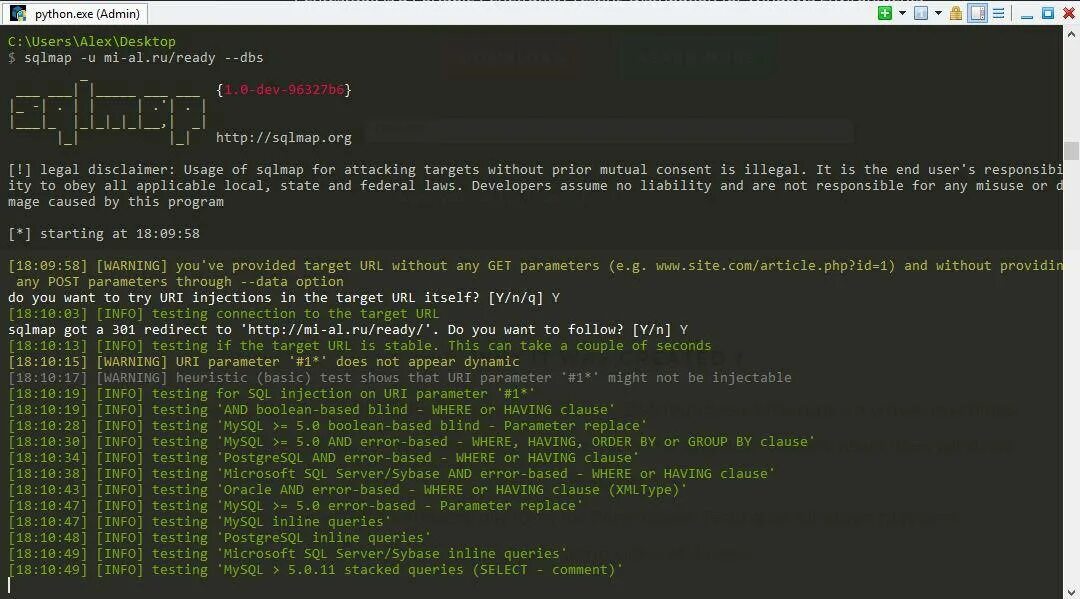
Task: Click the '[*] starting at 18:09:58' line
Action: point(104,233)
